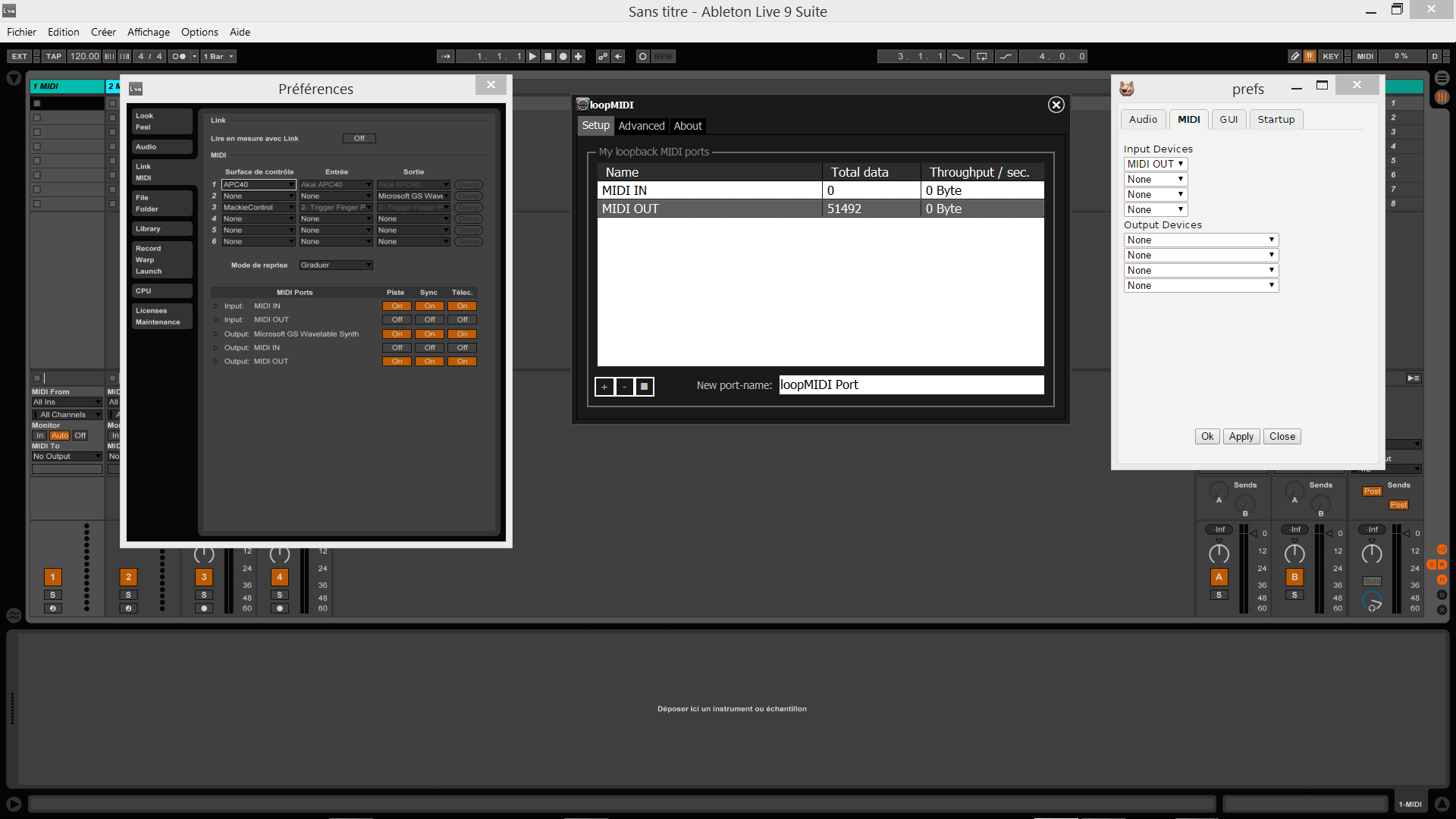Screen dimensions: 1456x819
Task: Toggle 'Lire en mesure avec Link' Off switch
Action: click(359, 139)
